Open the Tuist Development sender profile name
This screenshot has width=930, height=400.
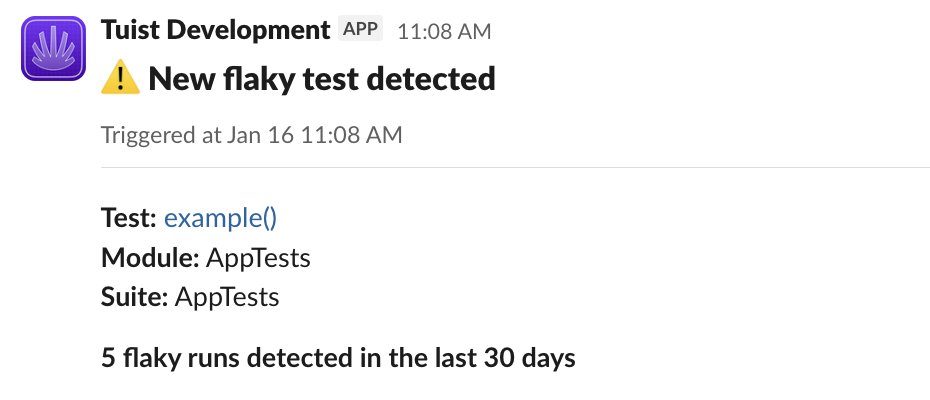[215, 30]
